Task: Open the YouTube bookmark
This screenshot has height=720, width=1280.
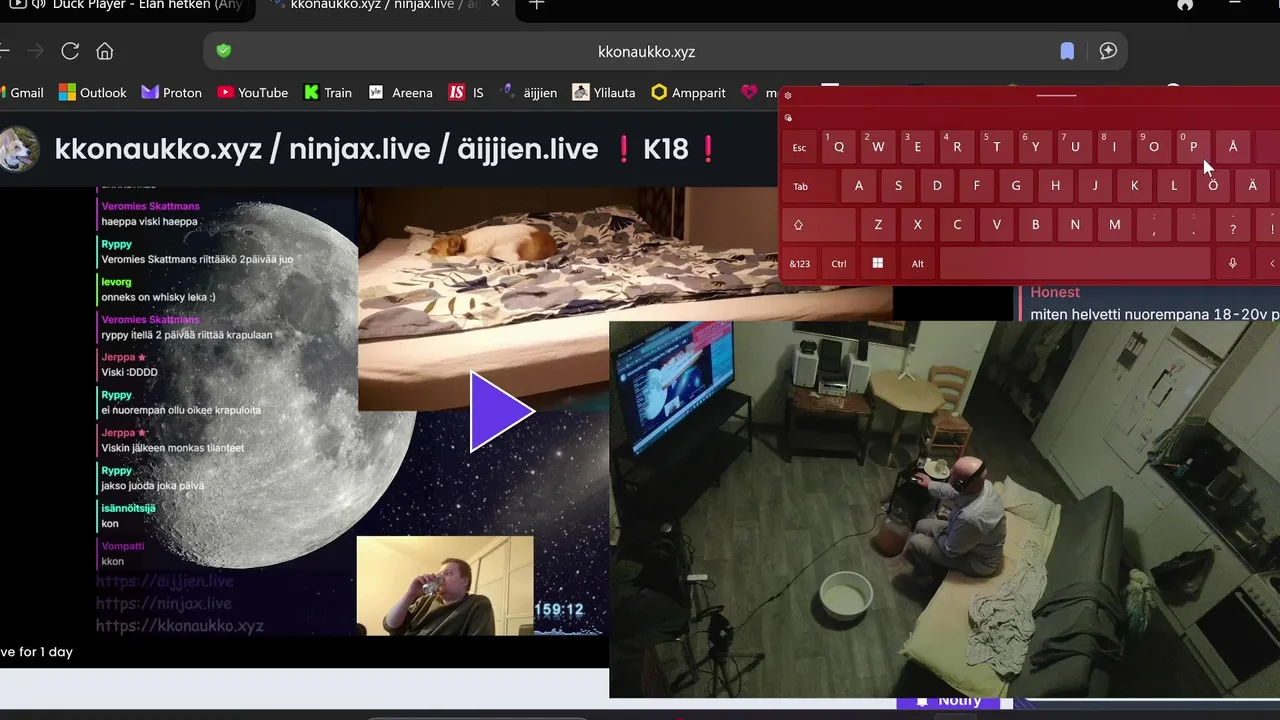Action: 253,92
